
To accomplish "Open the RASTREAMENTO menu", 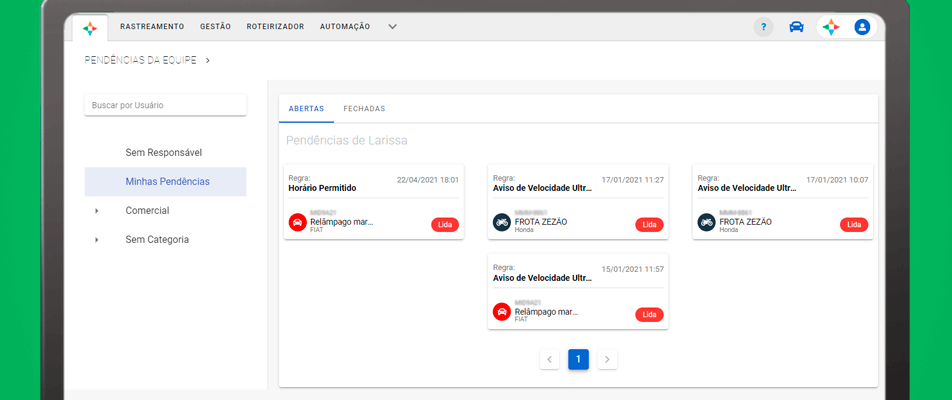I will click(x=152, y=27).
